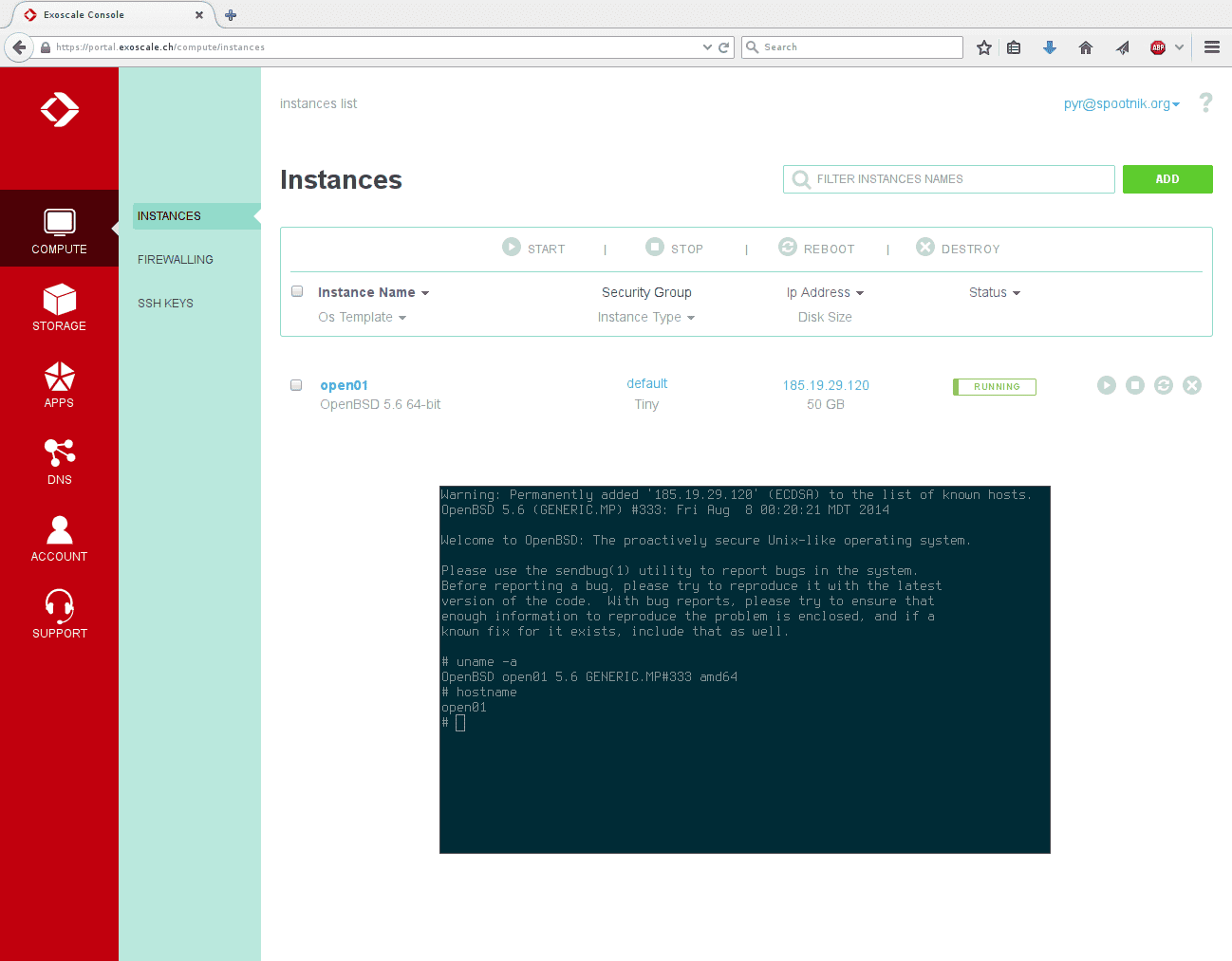The height and width of the screenshot is (961, 1232).
Task: Reboot open01 using its row reboot icon
Action: point(1164,385)
